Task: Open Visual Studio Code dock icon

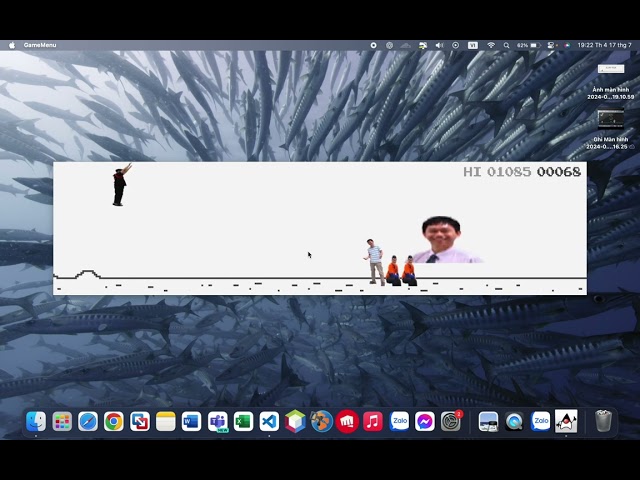Action: coord(269,422)
